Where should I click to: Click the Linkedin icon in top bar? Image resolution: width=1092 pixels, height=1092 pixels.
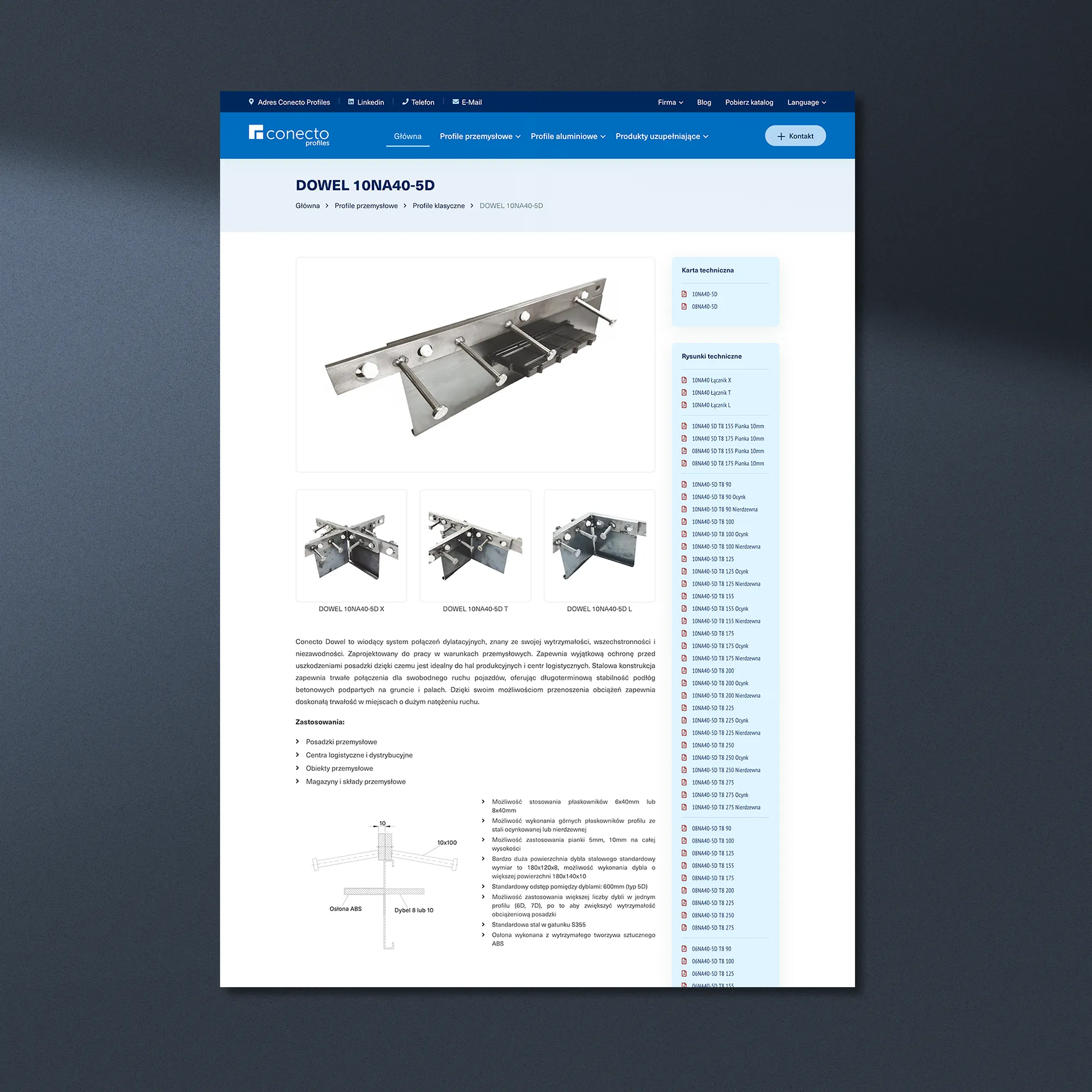(x=351, y=102)
